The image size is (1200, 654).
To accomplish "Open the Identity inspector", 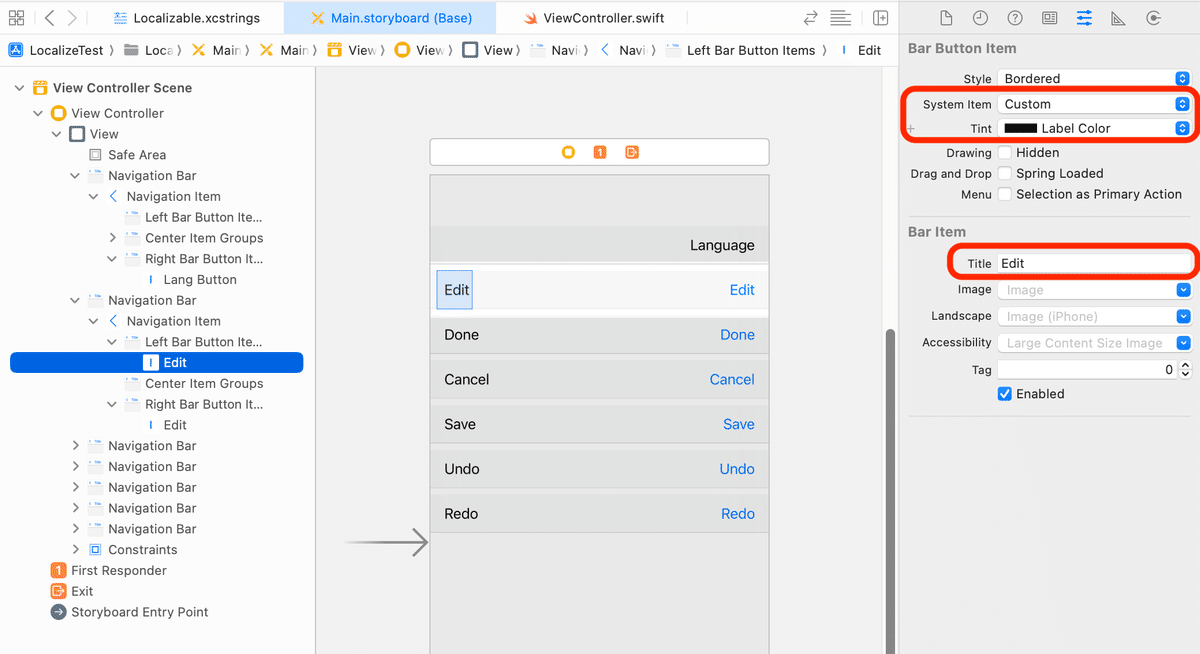I will coord(1049,18).
